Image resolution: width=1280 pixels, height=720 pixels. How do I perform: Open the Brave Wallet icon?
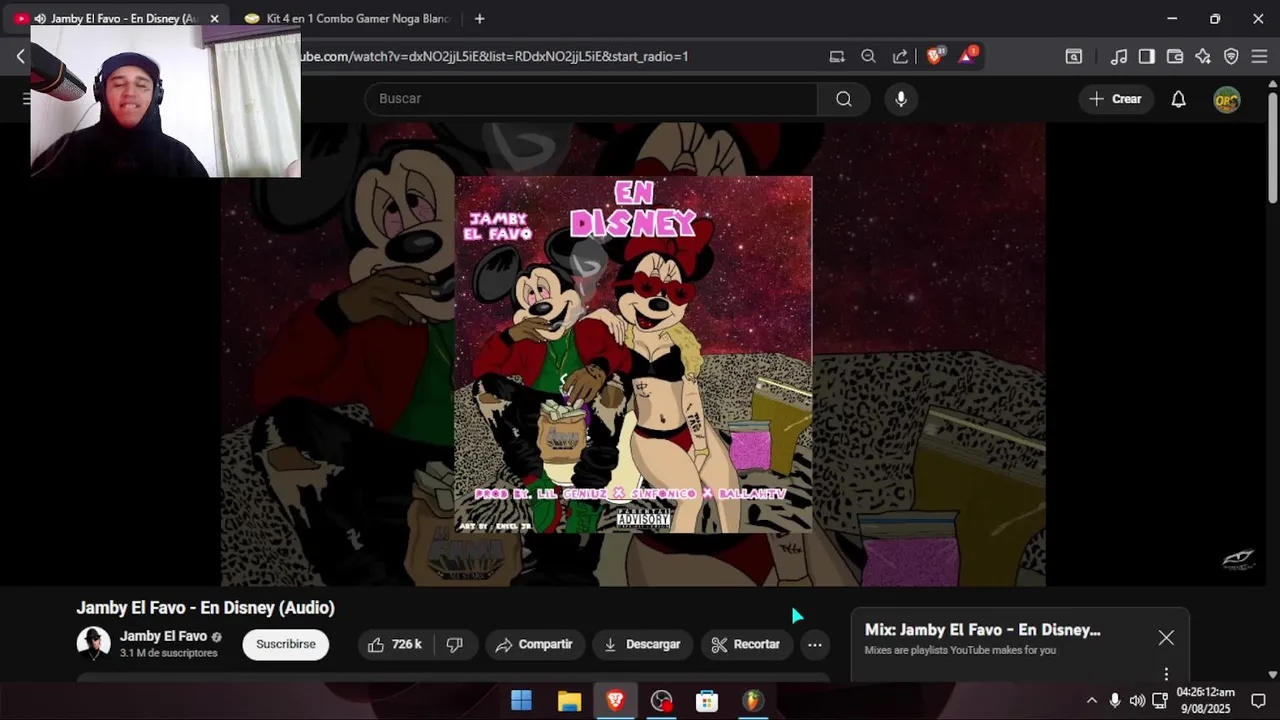click(1175, 57)
